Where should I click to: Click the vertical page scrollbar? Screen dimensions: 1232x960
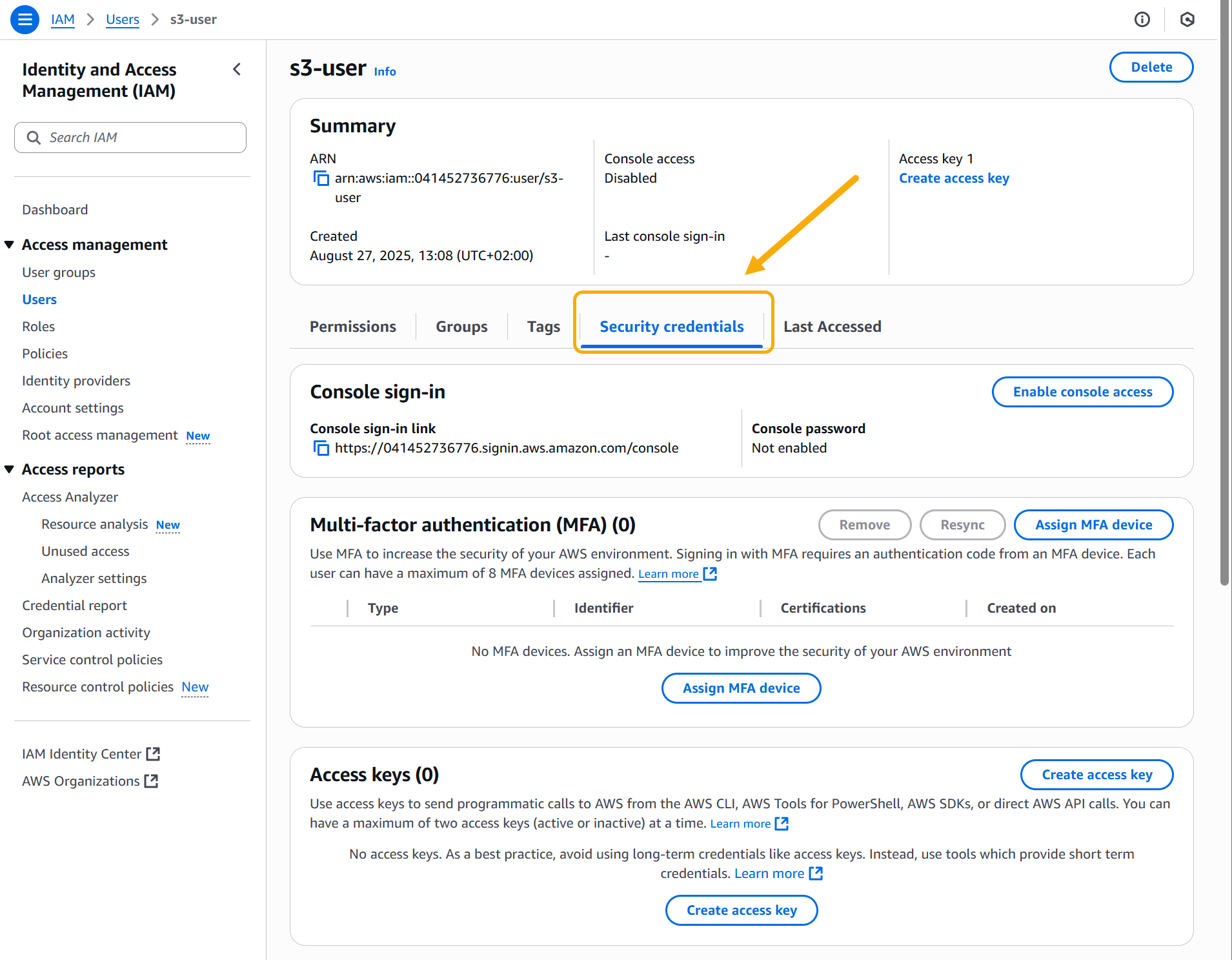click(1224, 291)
